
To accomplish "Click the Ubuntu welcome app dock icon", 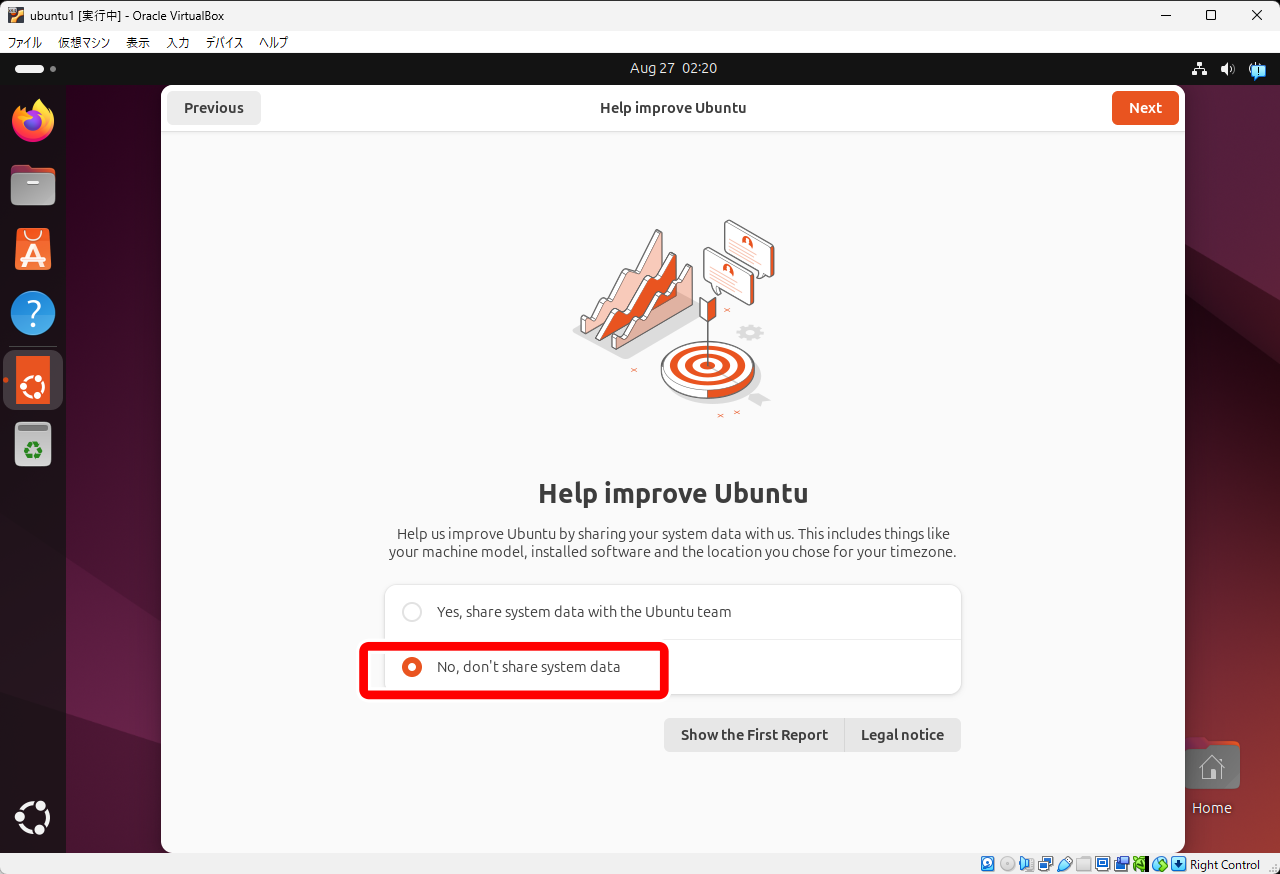I will click(x=33, y=380).
